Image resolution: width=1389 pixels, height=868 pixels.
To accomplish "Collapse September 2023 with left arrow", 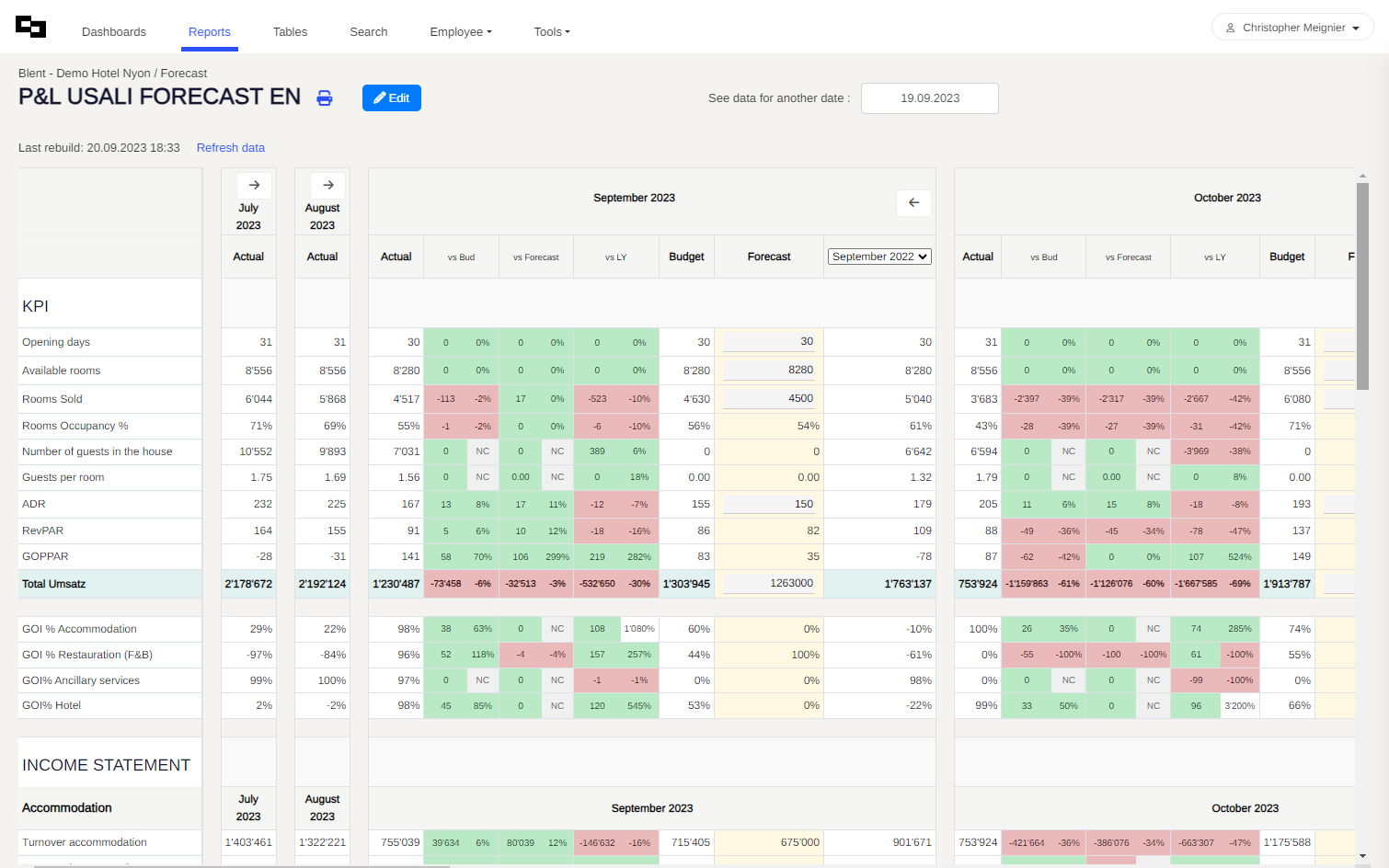I will (913, 203).
